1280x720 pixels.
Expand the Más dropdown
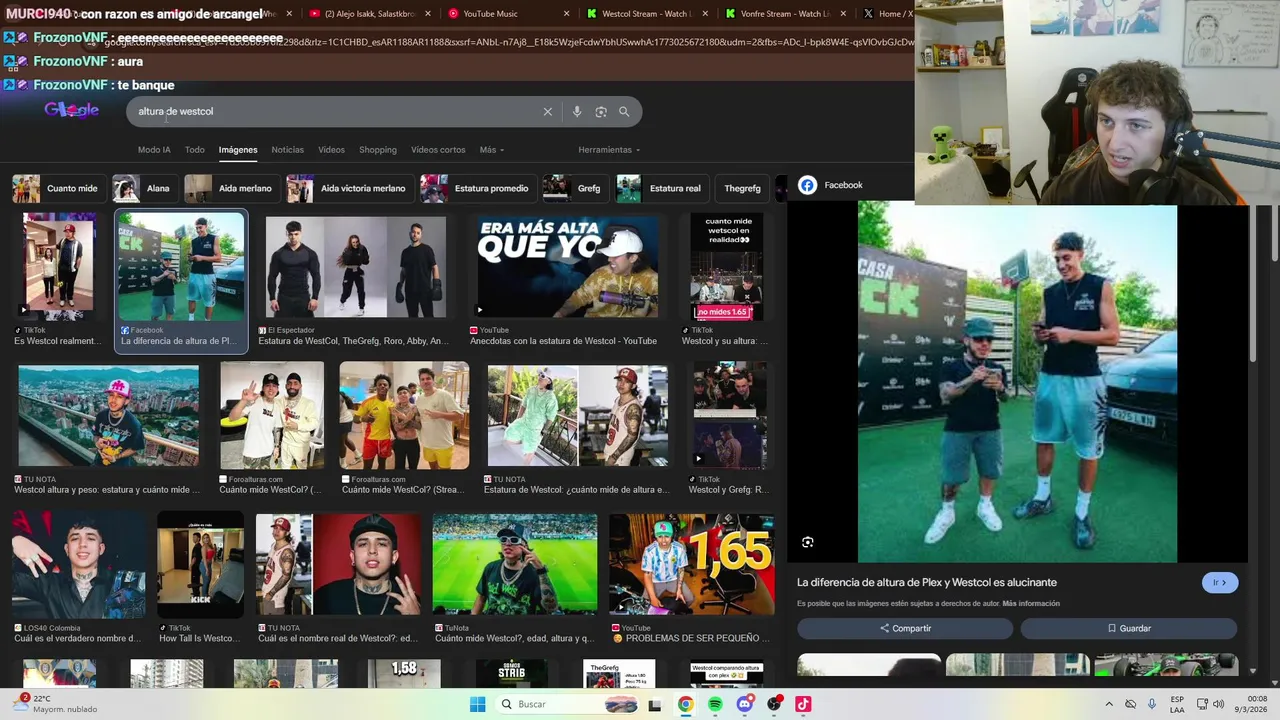[x=491, y=150]
